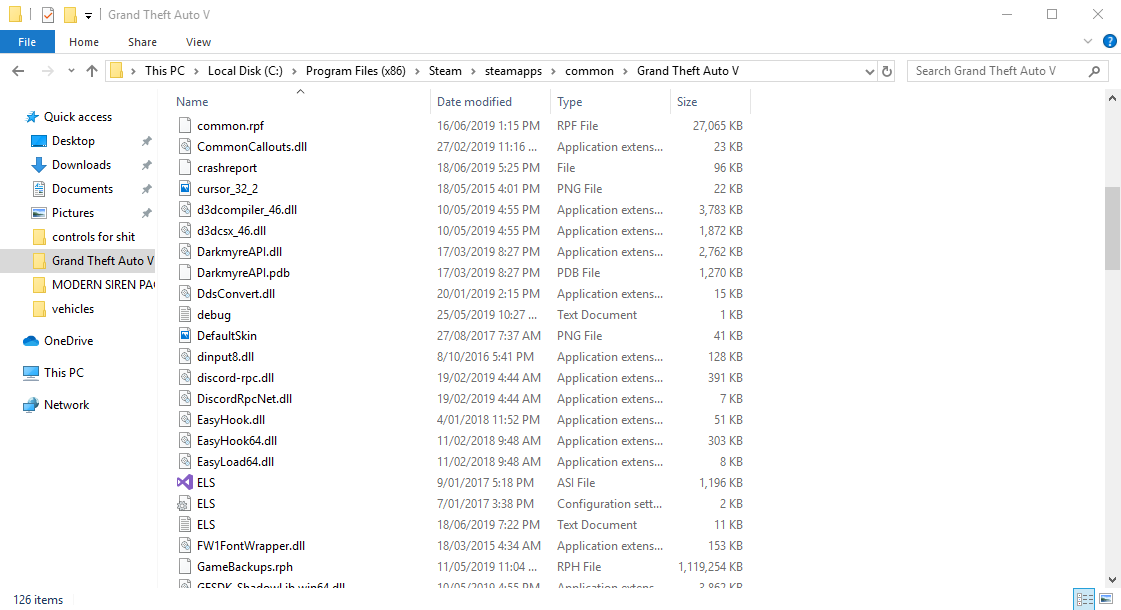Select Quick access in navigation pane
This screenshot has width=1121, height=610.
(78, 117)
